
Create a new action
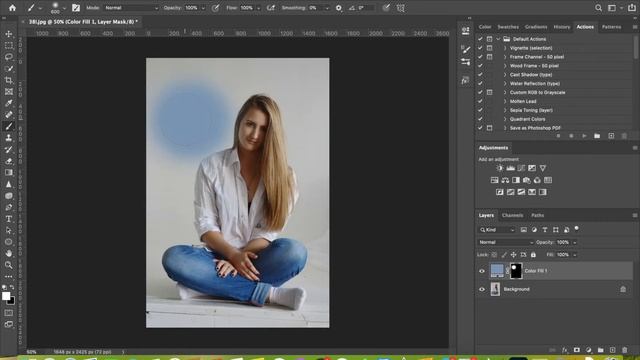(x=611, y=136)
